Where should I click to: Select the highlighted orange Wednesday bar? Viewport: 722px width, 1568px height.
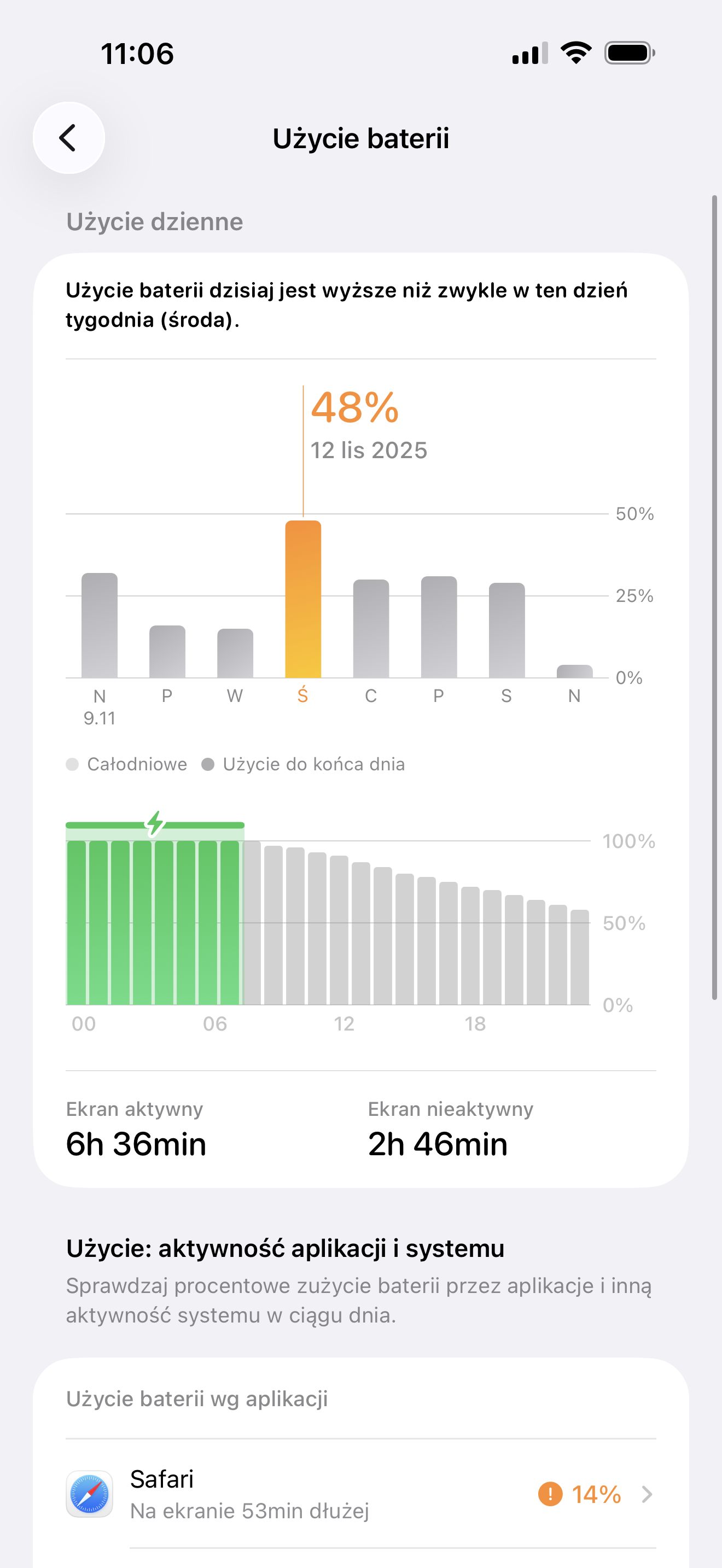[303, 599]
